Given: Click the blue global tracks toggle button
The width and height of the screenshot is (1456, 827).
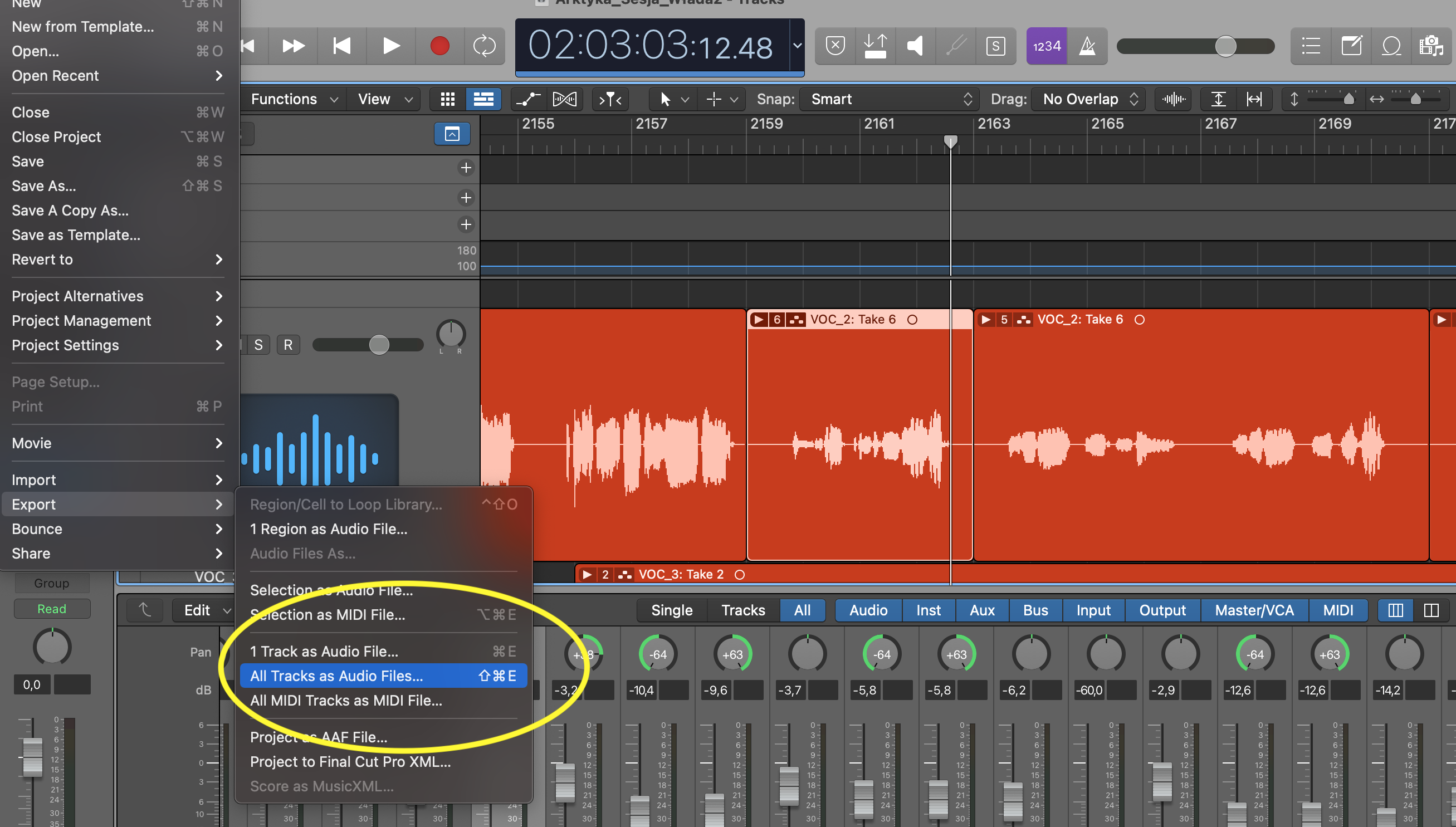Looking at the screenshot, I should pyautogui.click(x=452, y=134).
